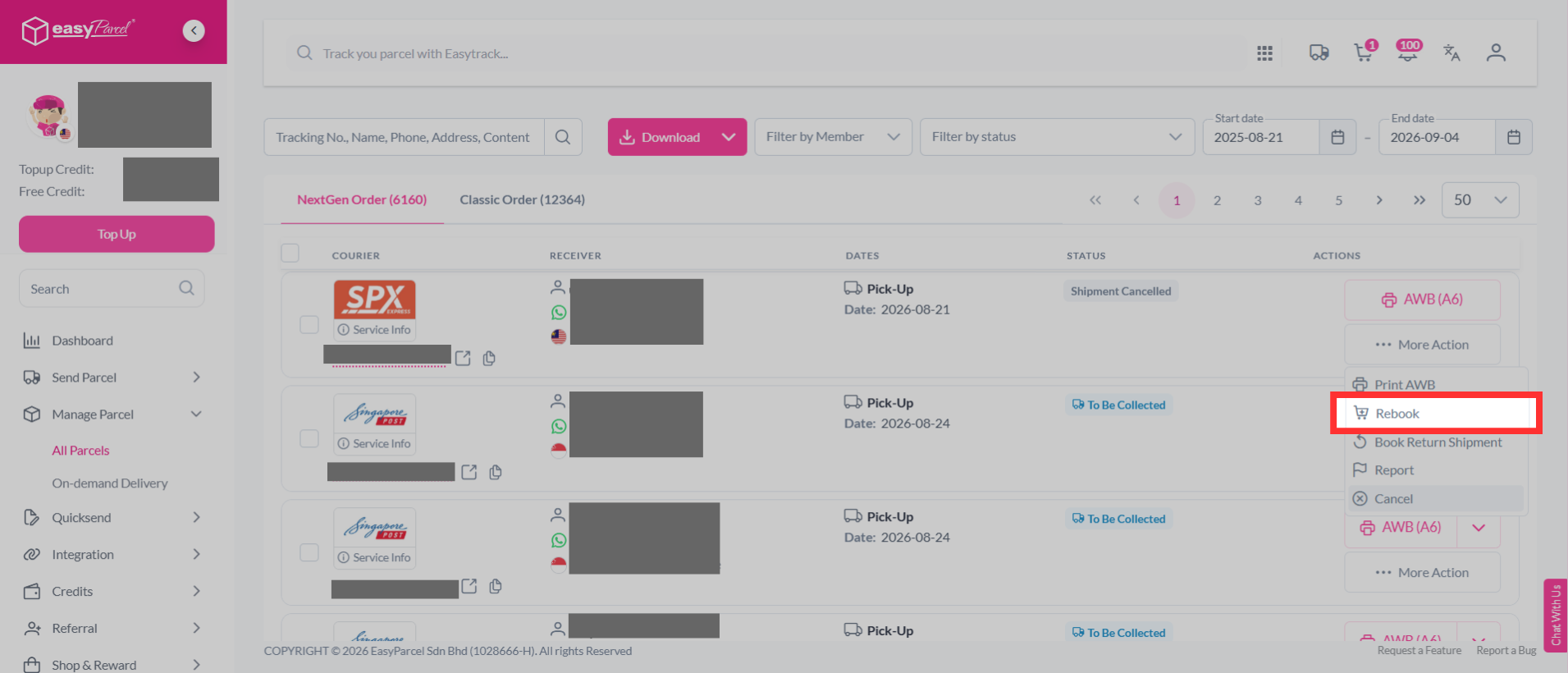Screen dimensions: 1568x673
Task: Click the sidebar search magnifier icon
Action: 186,288
